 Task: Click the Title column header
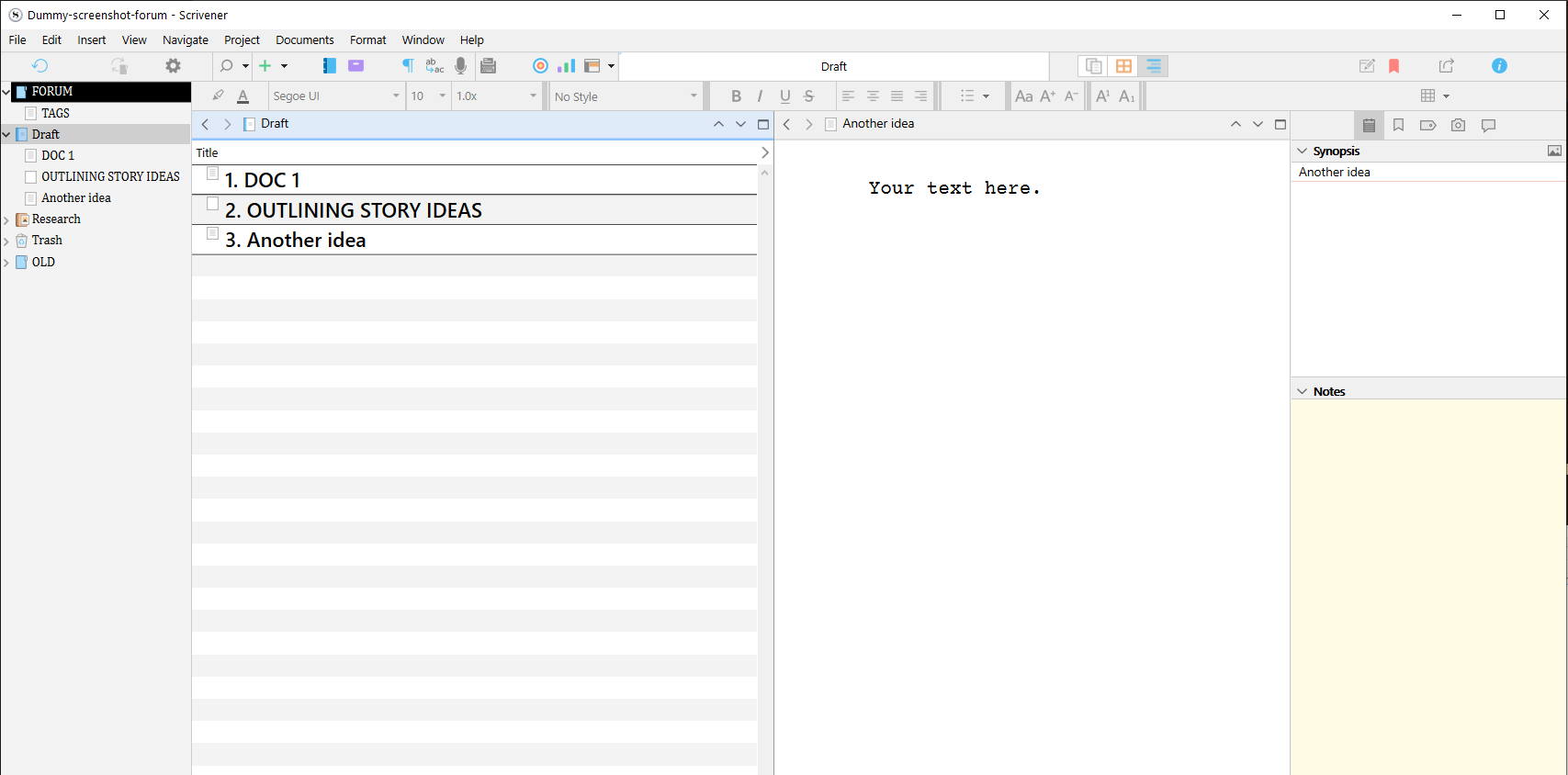tap(208, 153)
